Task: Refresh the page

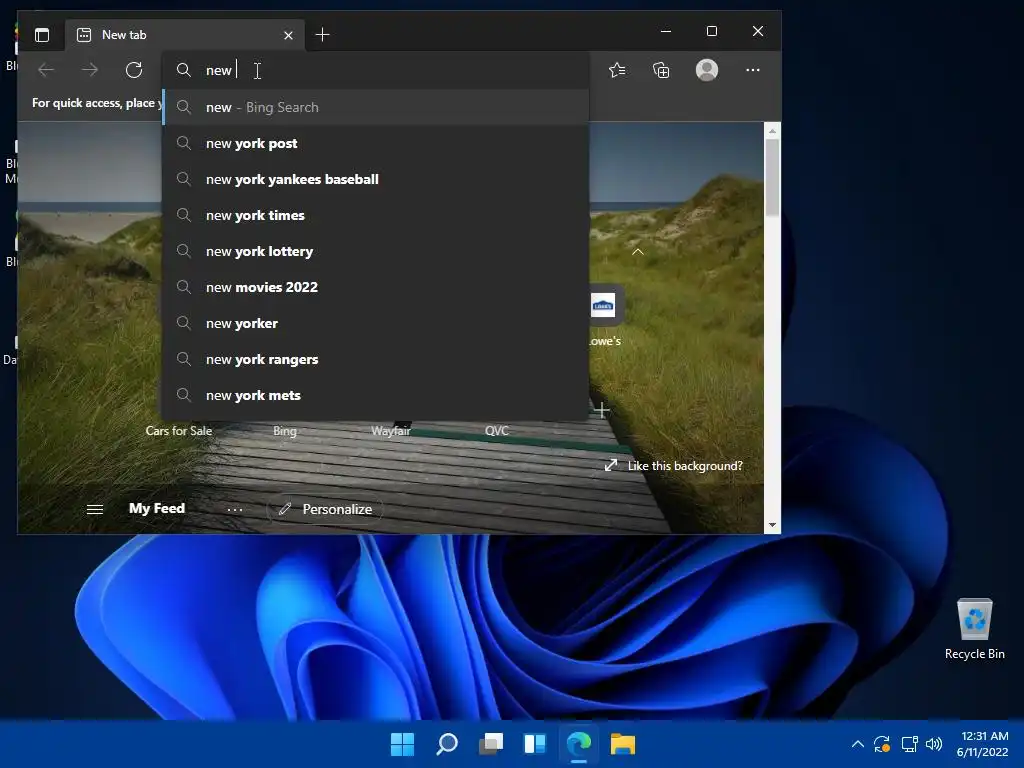Action: pos(134,70)
